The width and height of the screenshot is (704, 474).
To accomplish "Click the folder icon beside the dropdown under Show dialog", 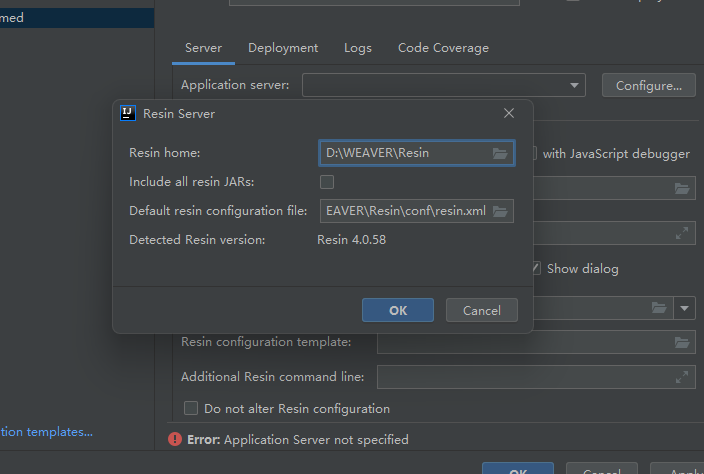I will (x=659, y=308).
